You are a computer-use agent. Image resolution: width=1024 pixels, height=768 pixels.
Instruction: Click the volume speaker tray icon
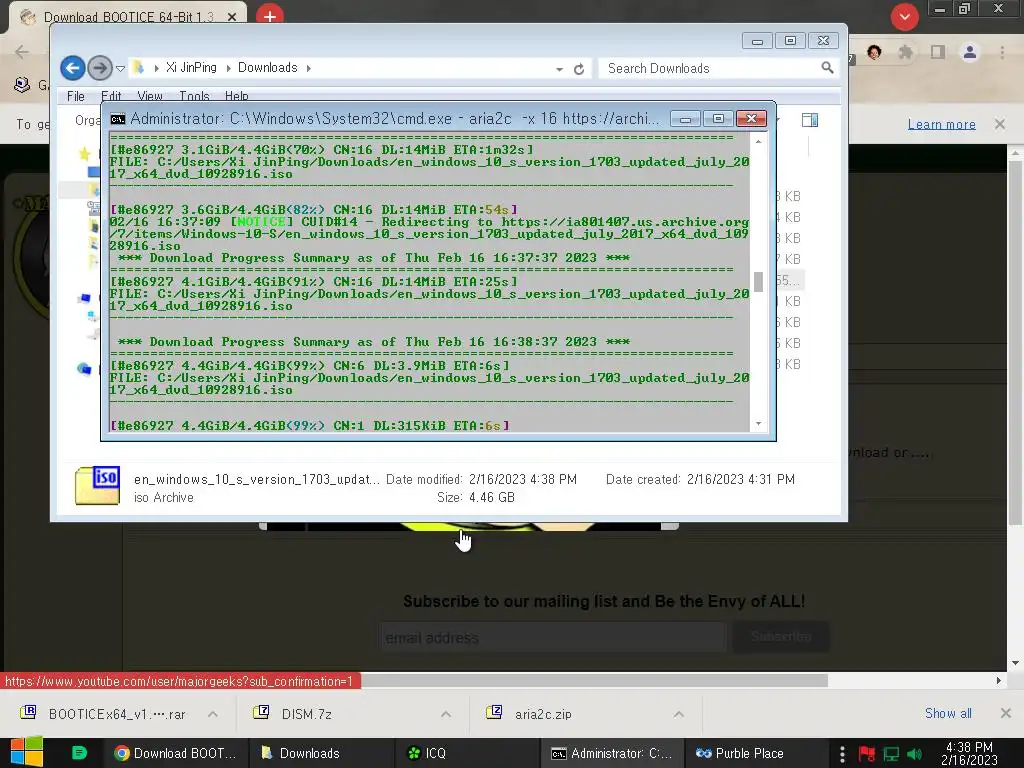[915, 754]
